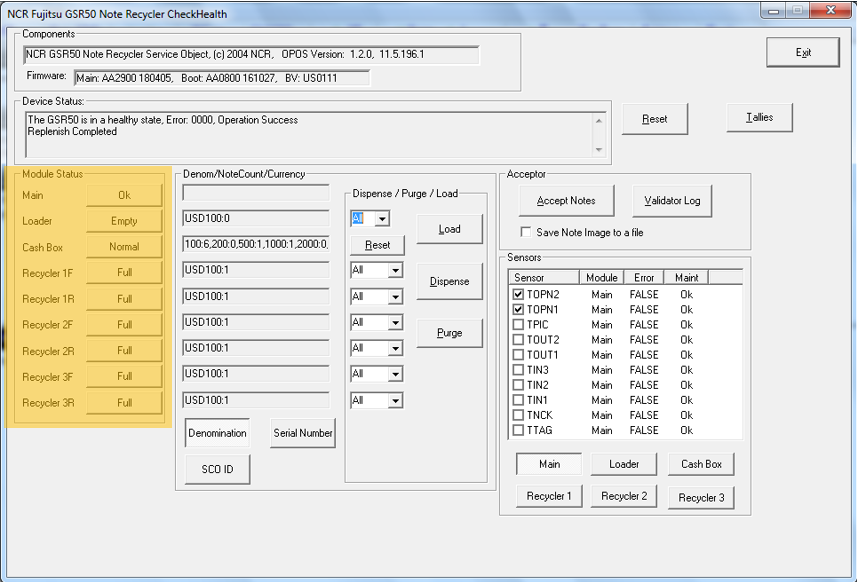857x582 pixels.
Task: Click the Service Object version field
Action: (251, 55)
